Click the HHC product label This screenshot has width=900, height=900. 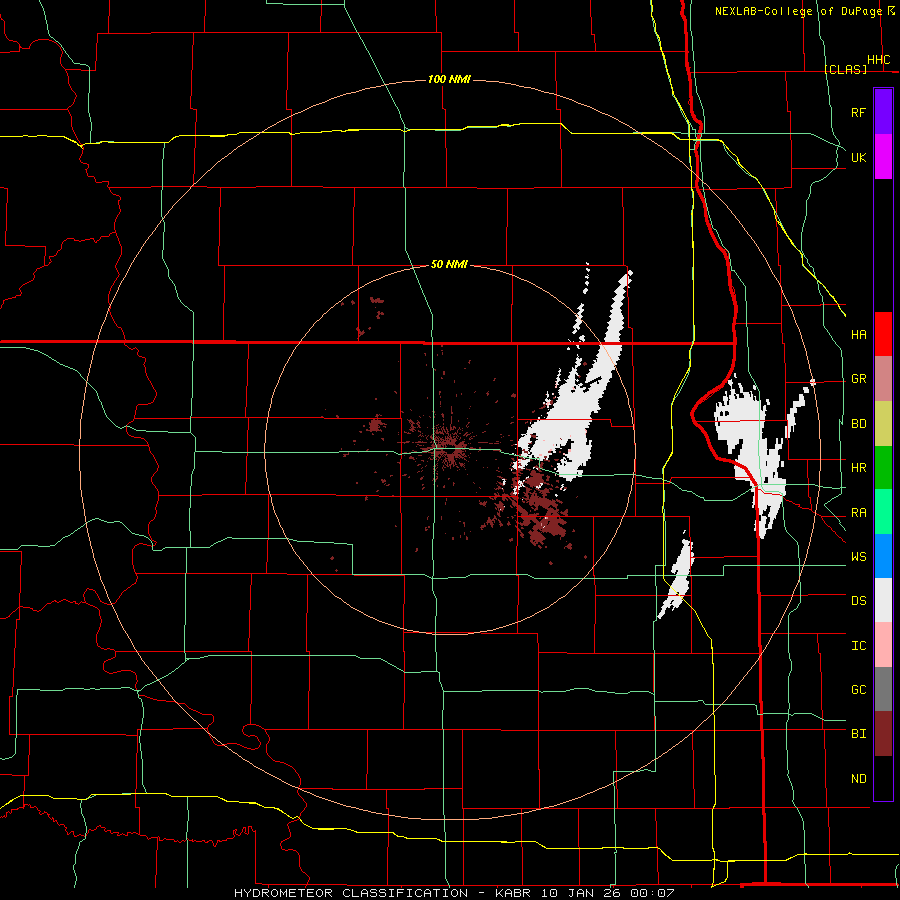click(x=878, y=60)
